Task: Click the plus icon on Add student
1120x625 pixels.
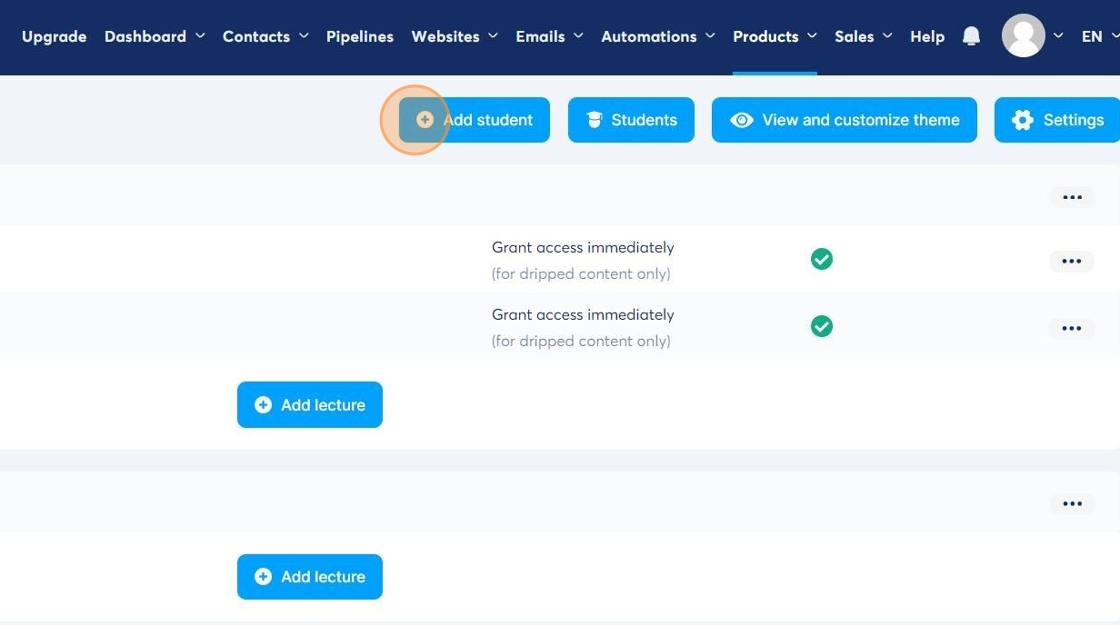Action: point(425,120)
